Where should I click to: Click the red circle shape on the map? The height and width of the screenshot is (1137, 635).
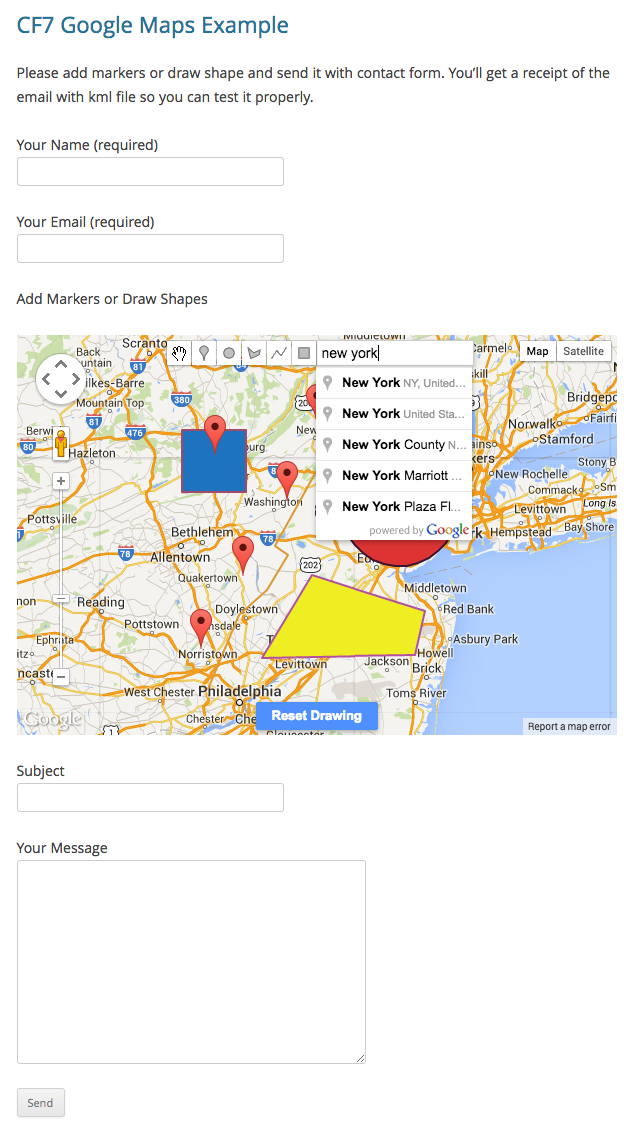tap(399, 551)
